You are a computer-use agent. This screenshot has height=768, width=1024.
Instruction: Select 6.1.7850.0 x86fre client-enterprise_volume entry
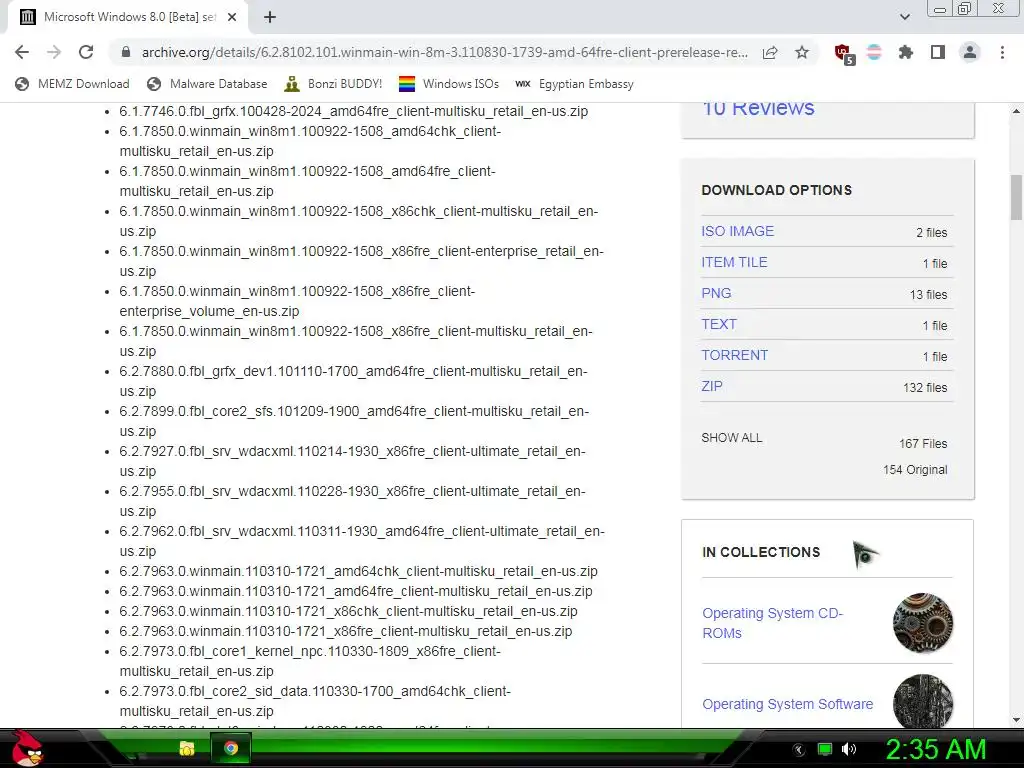(297, 301)
